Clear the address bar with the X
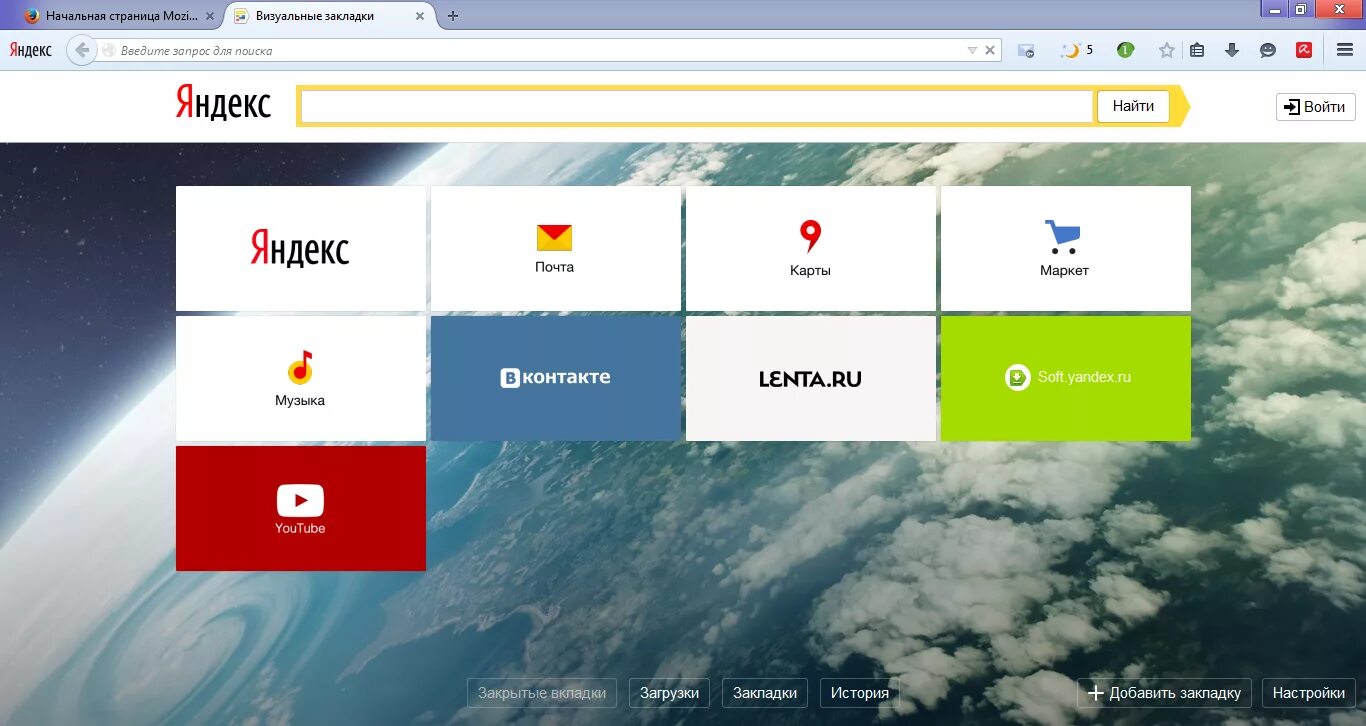The height and width of the screenshot is (726, 1366). pyautogui.click(x=990, y=50)
